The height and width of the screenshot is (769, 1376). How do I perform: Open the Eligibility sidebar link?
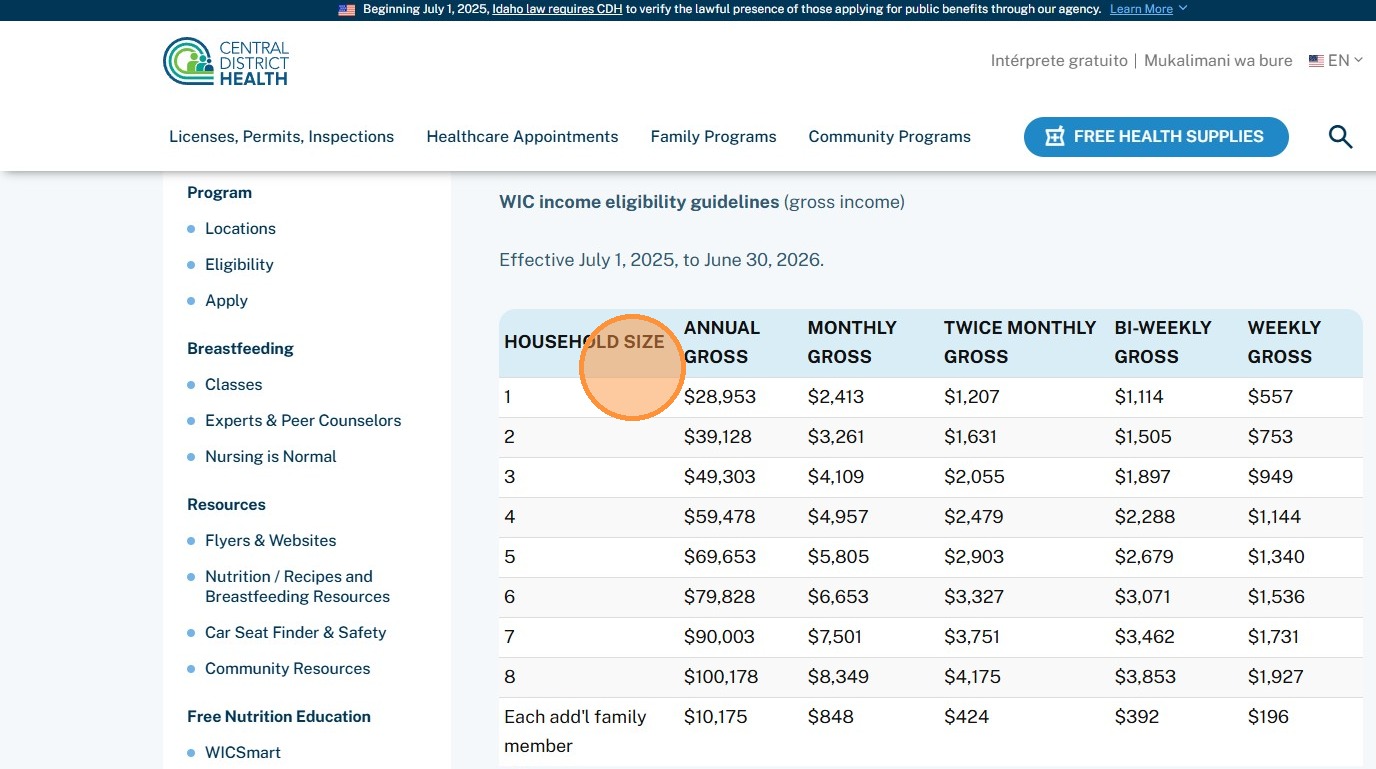point(239,265)
